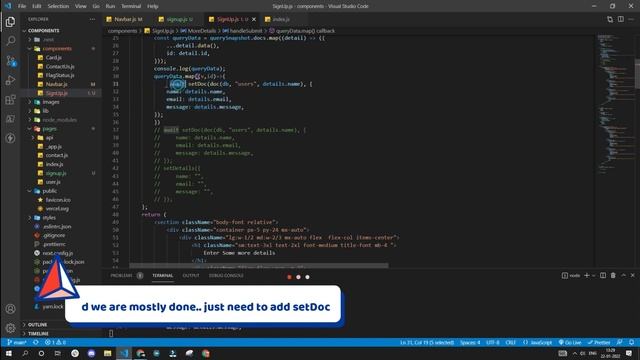Image resolution: width=640 pixels, height=360 pixels.
Task: Open the Source Control view
Action: click(10, 61)
